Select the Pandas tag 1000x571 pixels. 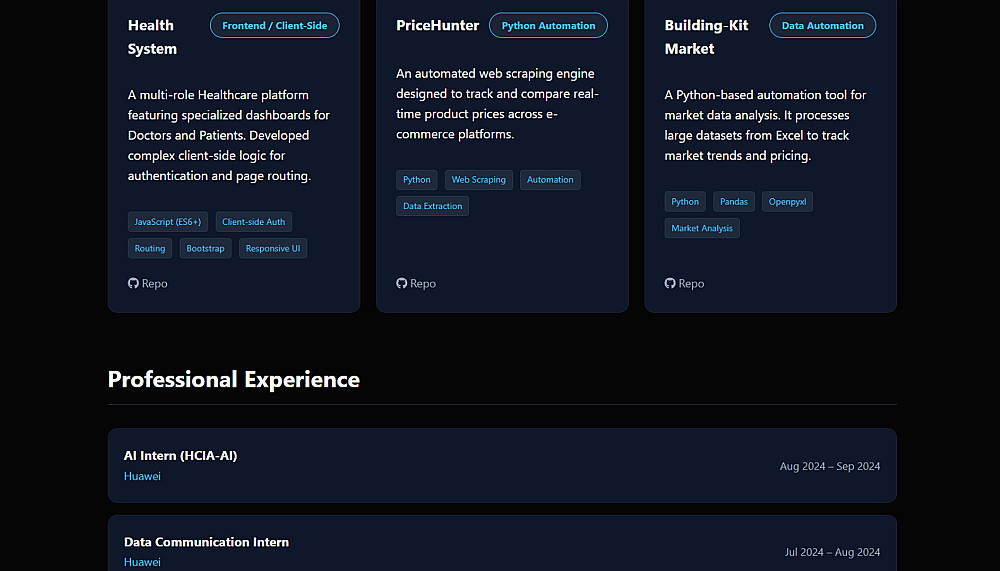[734, 202]
